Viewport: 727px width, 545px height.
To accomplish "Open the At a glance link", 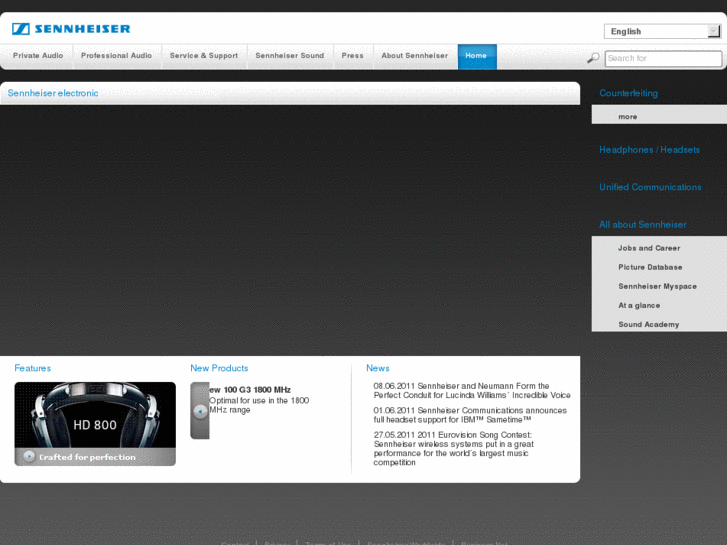I will click(x=639, y=305).
